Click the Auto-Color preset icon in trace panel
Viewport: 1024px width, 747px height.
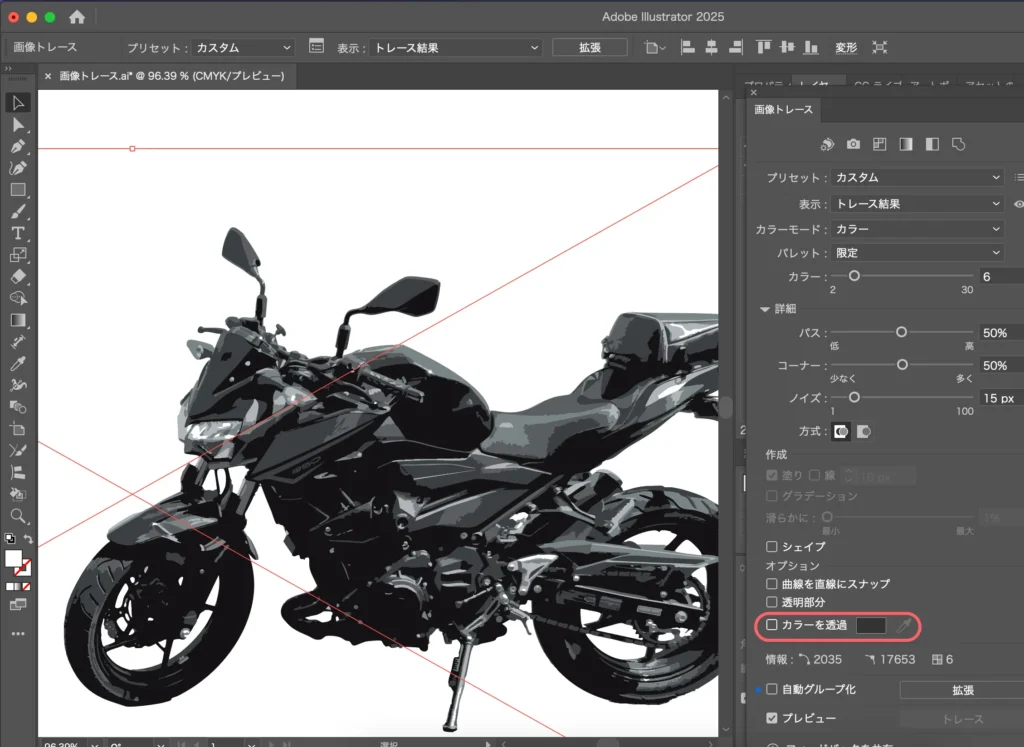pos(827,144)
